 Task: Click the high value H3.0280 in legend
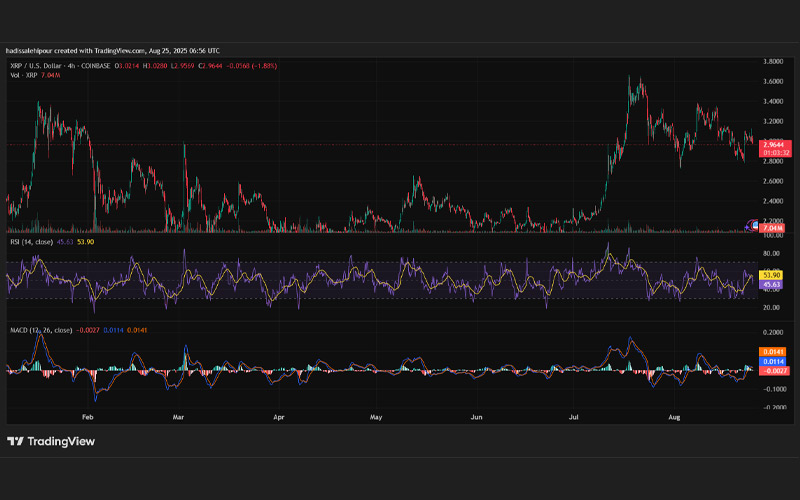point(155,66)
